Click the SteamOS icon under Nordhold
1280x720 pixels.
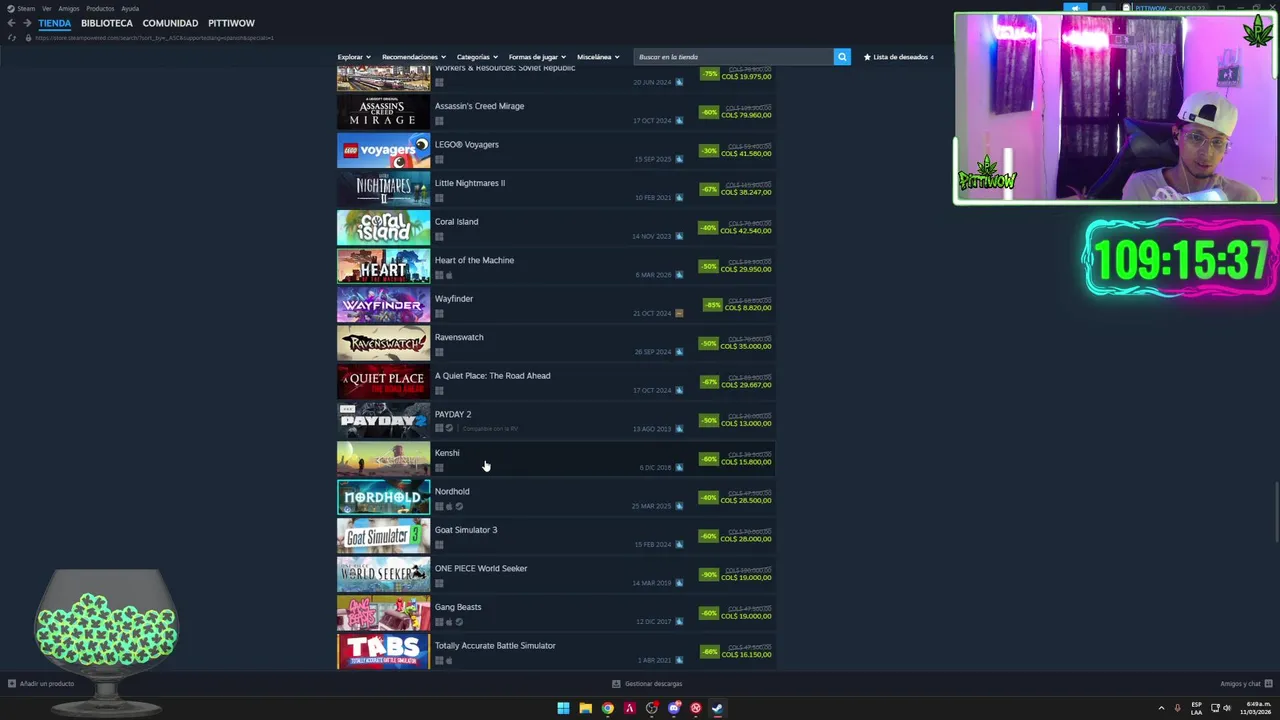459,506
